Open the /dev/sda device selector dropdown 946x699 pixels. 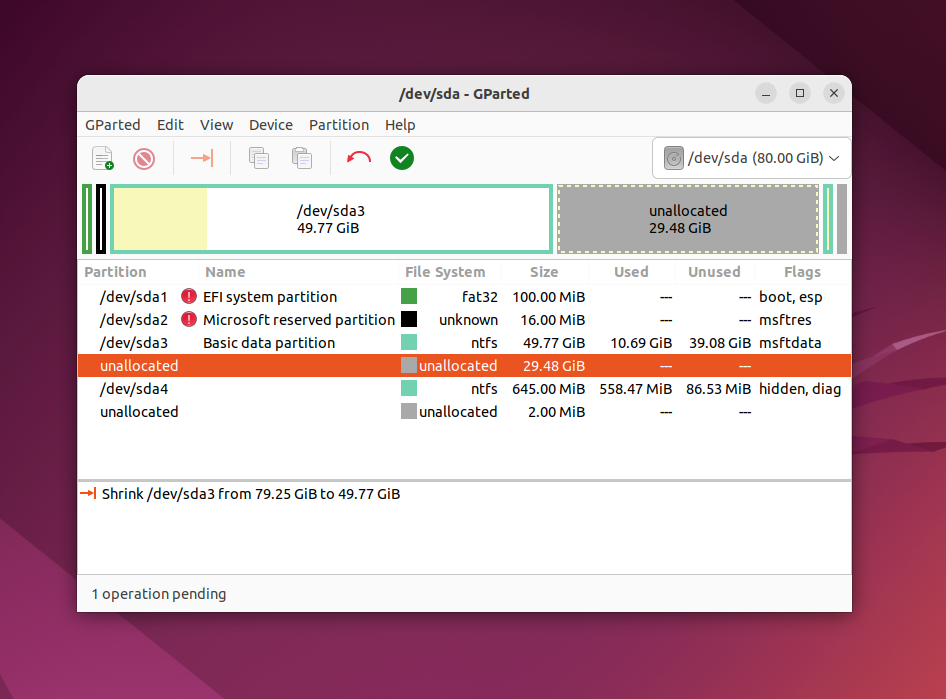751,158
